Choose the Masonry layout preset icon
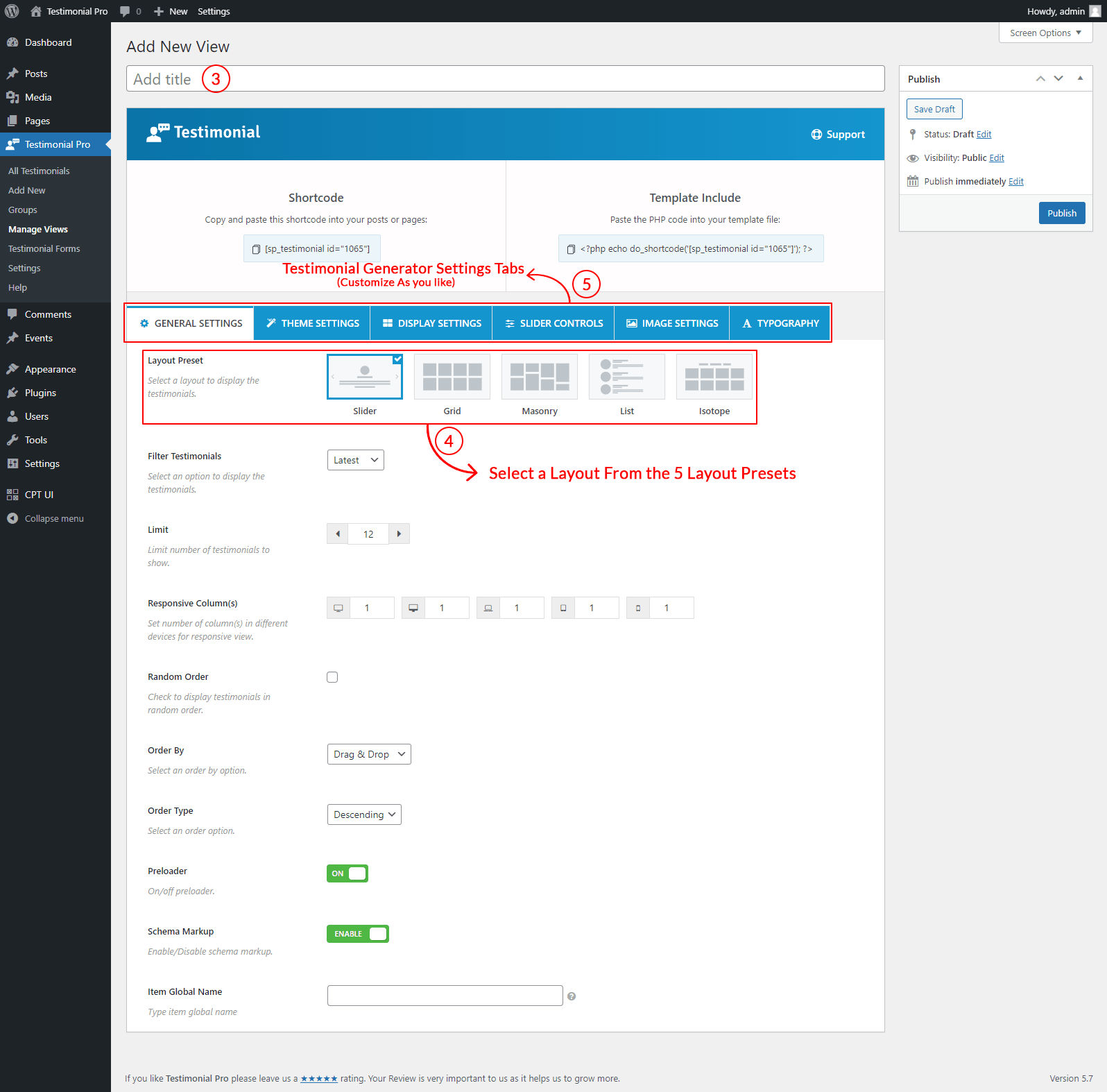Image resolution: width=1107 pixels, height=1092 pixels. 539,377
